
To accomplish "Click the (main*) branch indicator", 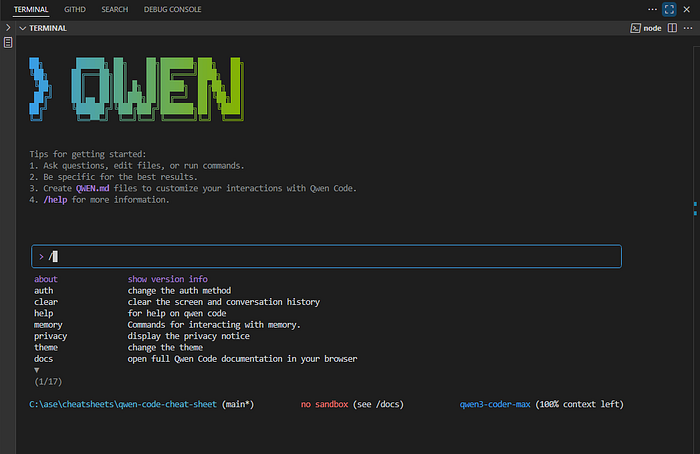I will (x=238, y=404).
